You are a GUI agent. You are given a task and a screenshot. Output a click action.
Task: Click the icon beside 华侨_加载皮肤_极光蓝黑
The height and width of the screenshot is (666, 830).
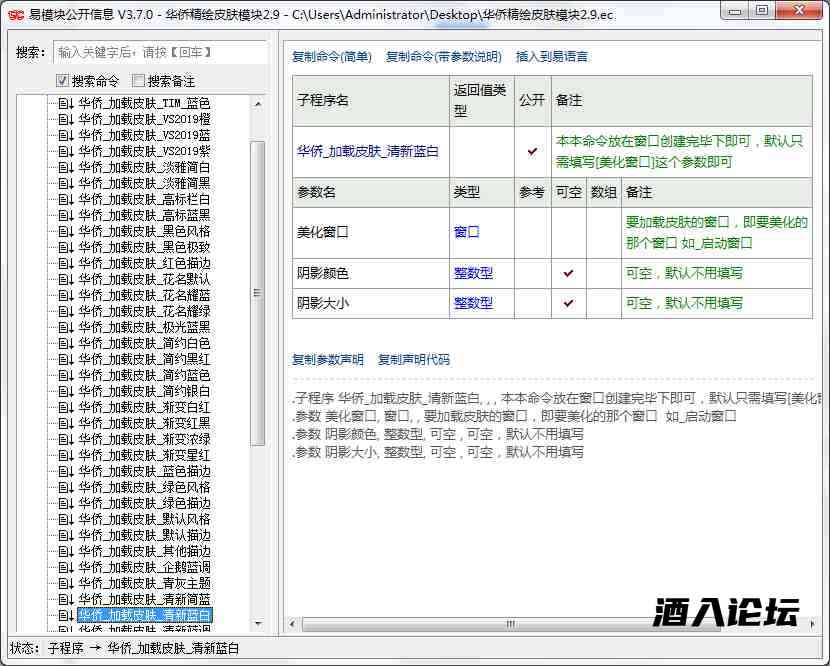pos(66,327)
